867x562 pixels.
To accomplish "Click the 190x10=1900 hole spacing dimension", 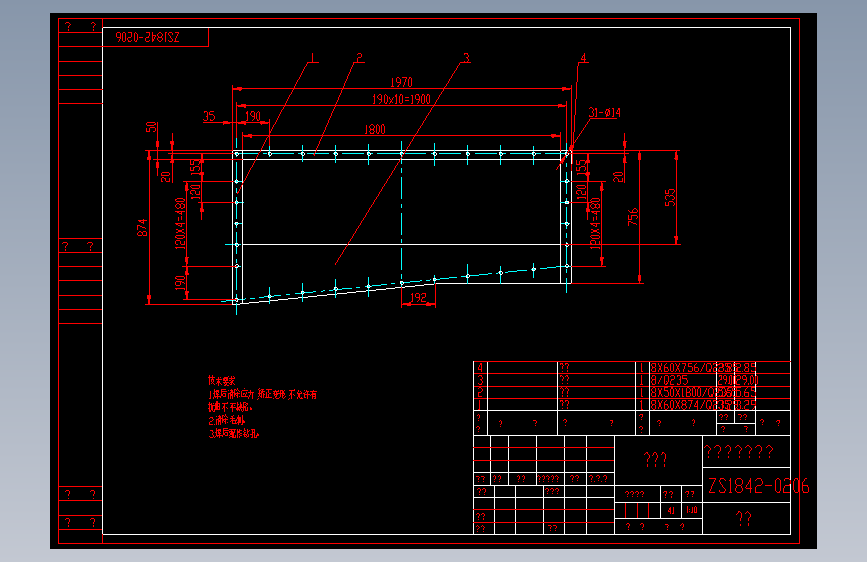I will (x=401, y=99).
